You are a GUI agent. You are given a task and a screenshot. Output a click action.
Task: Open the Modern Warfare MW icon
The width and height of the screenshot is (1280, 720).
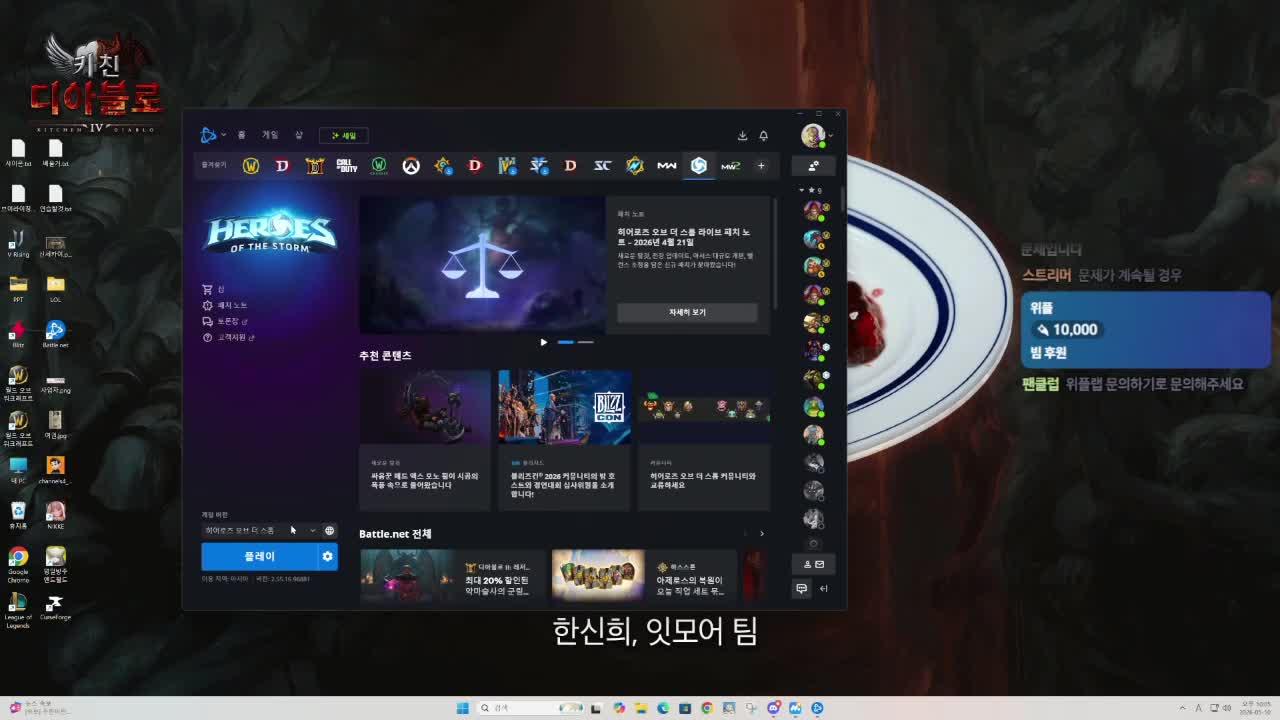(x=666, y=166)
